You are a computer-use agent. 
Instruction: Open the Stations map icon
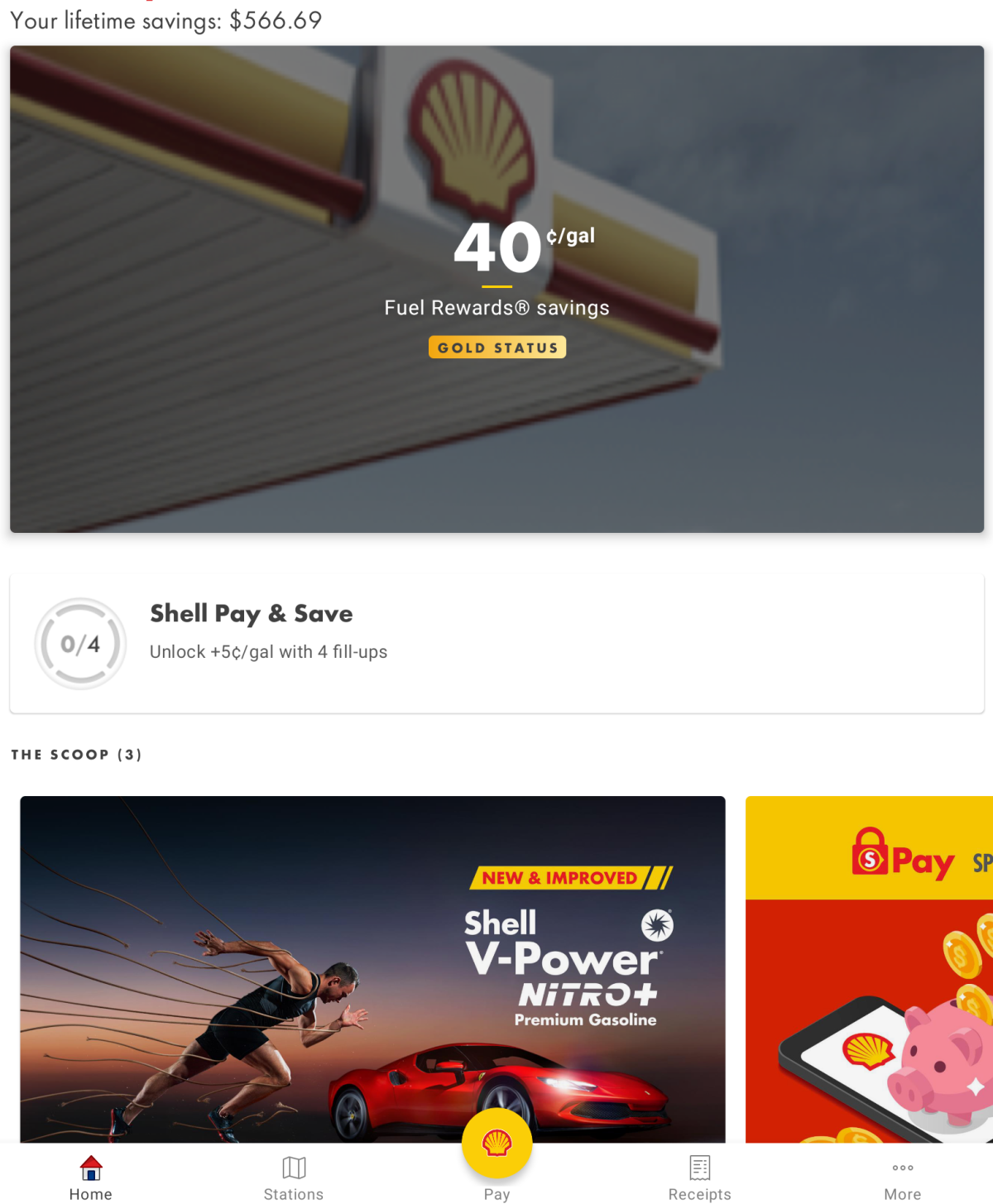pos(294,1168)
